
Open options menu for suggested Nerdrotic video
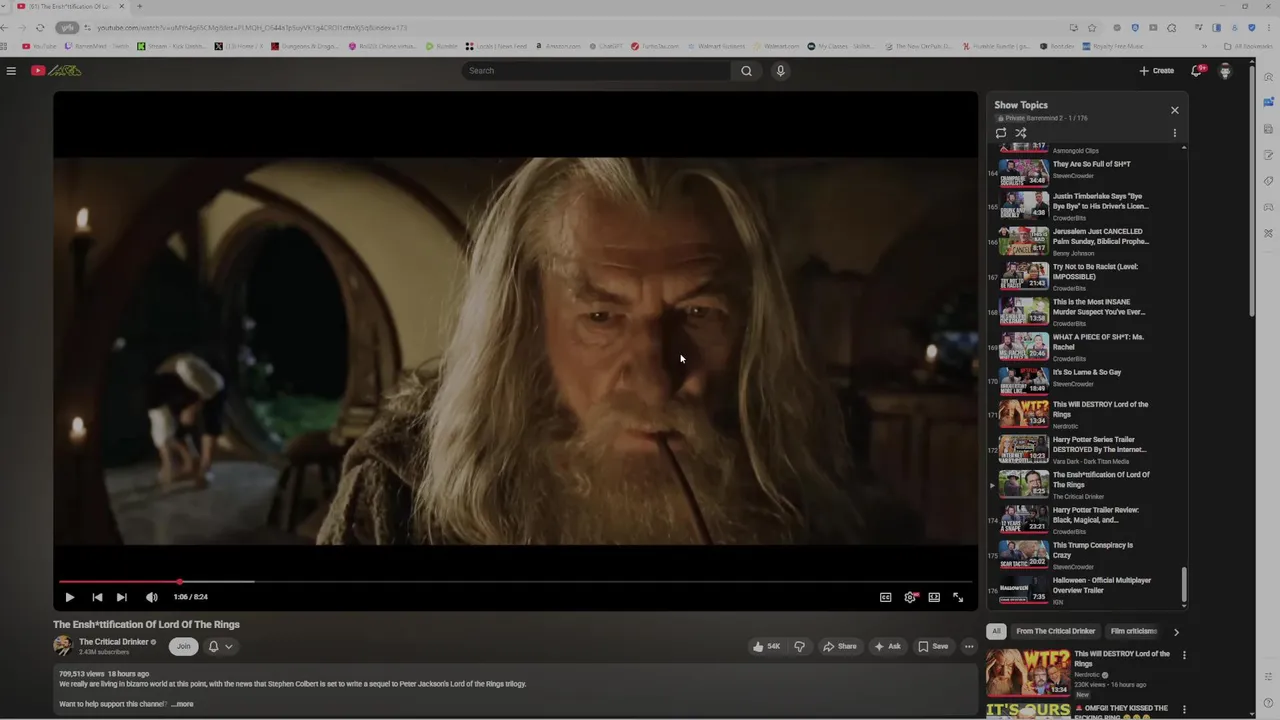pos(1184,655)
